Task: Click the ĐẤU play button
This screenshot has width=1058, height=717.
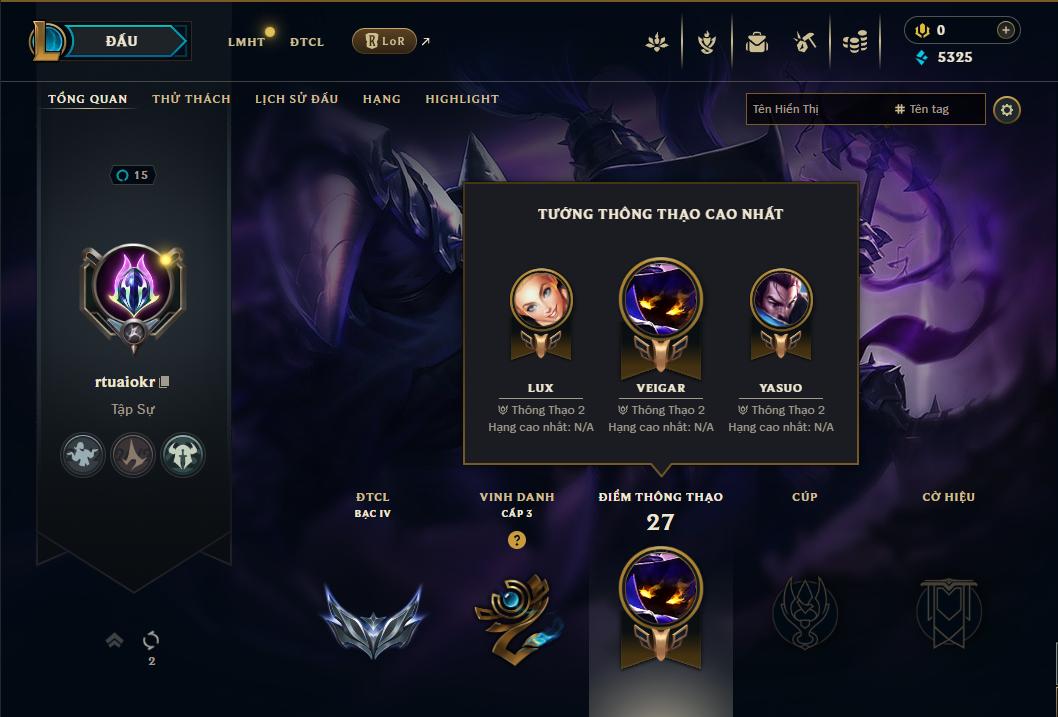Action: 122,41
